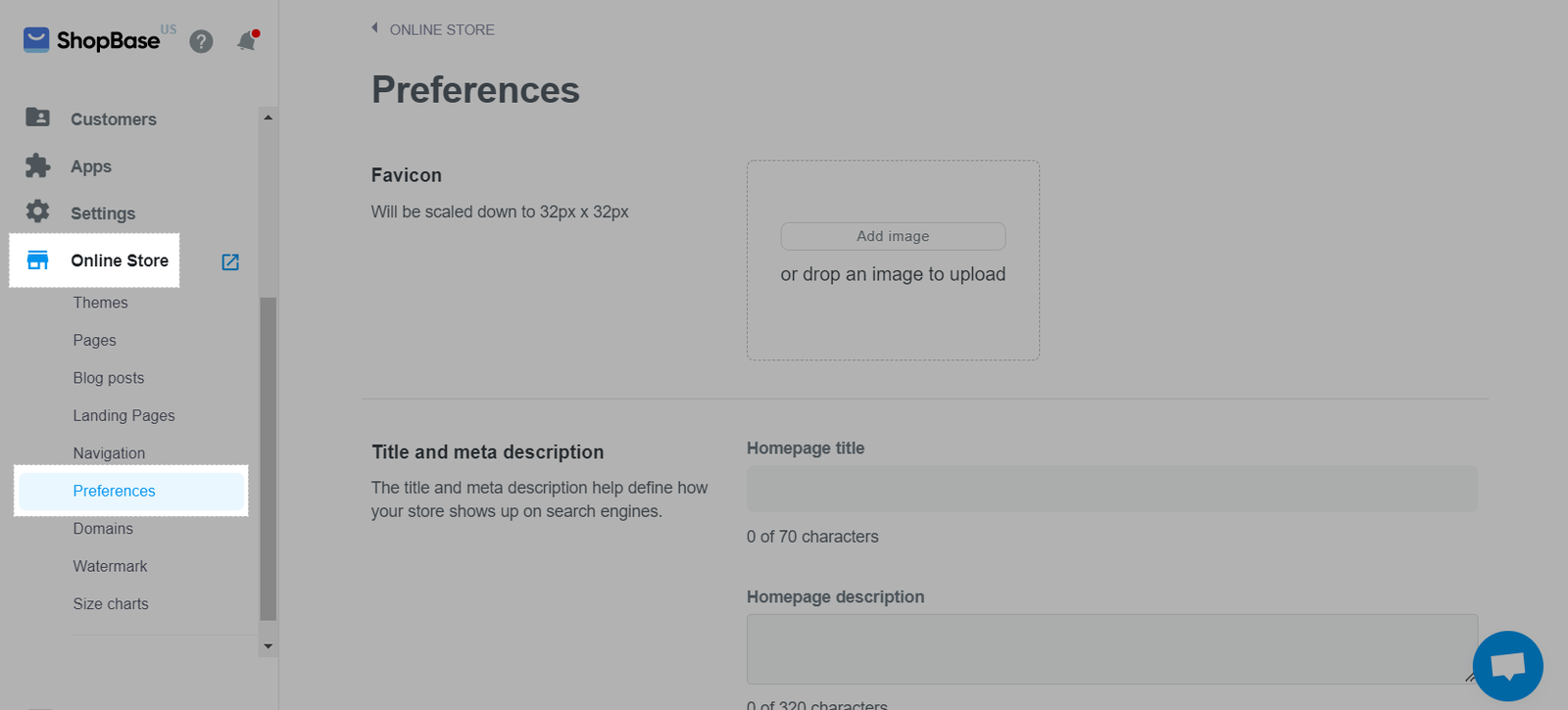
Task: Open the Customers menu
Action: click(x=114, y=119)
